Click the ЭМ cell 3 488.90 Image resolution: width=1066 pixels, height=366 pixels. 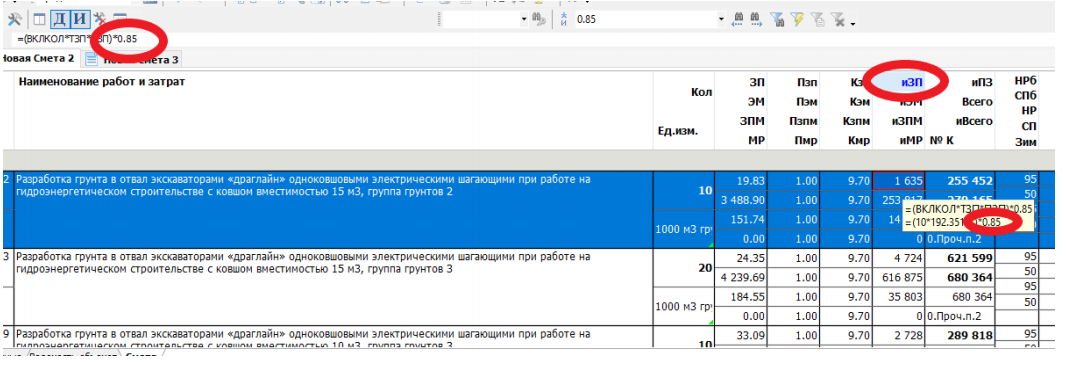tap(740, 200)
